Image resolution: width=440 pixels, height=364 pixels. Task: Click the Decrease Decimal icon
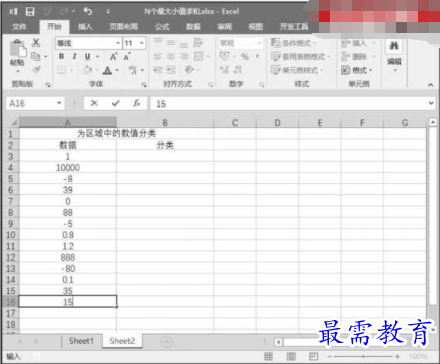pos(238,70)
